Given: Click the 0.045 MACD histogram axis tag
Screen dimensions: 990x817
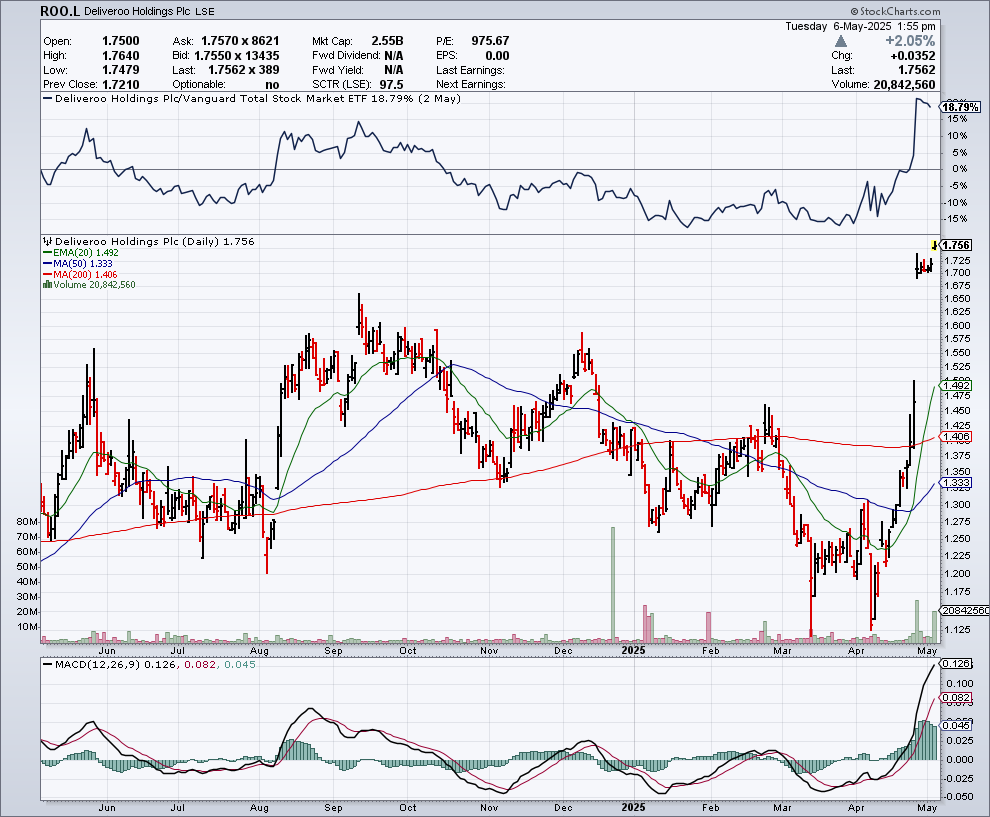Looking at the screenshot, I should click(x=956, y=725).
